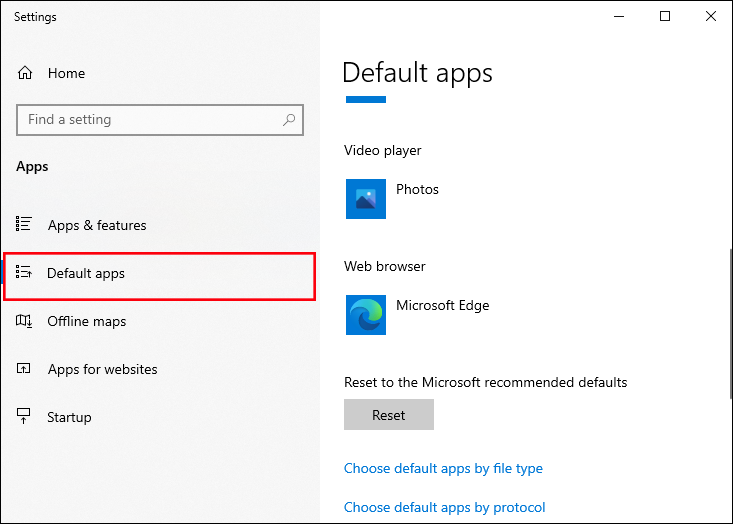Open the Startup settings page

pyautogui.click(x=69, y=417)
